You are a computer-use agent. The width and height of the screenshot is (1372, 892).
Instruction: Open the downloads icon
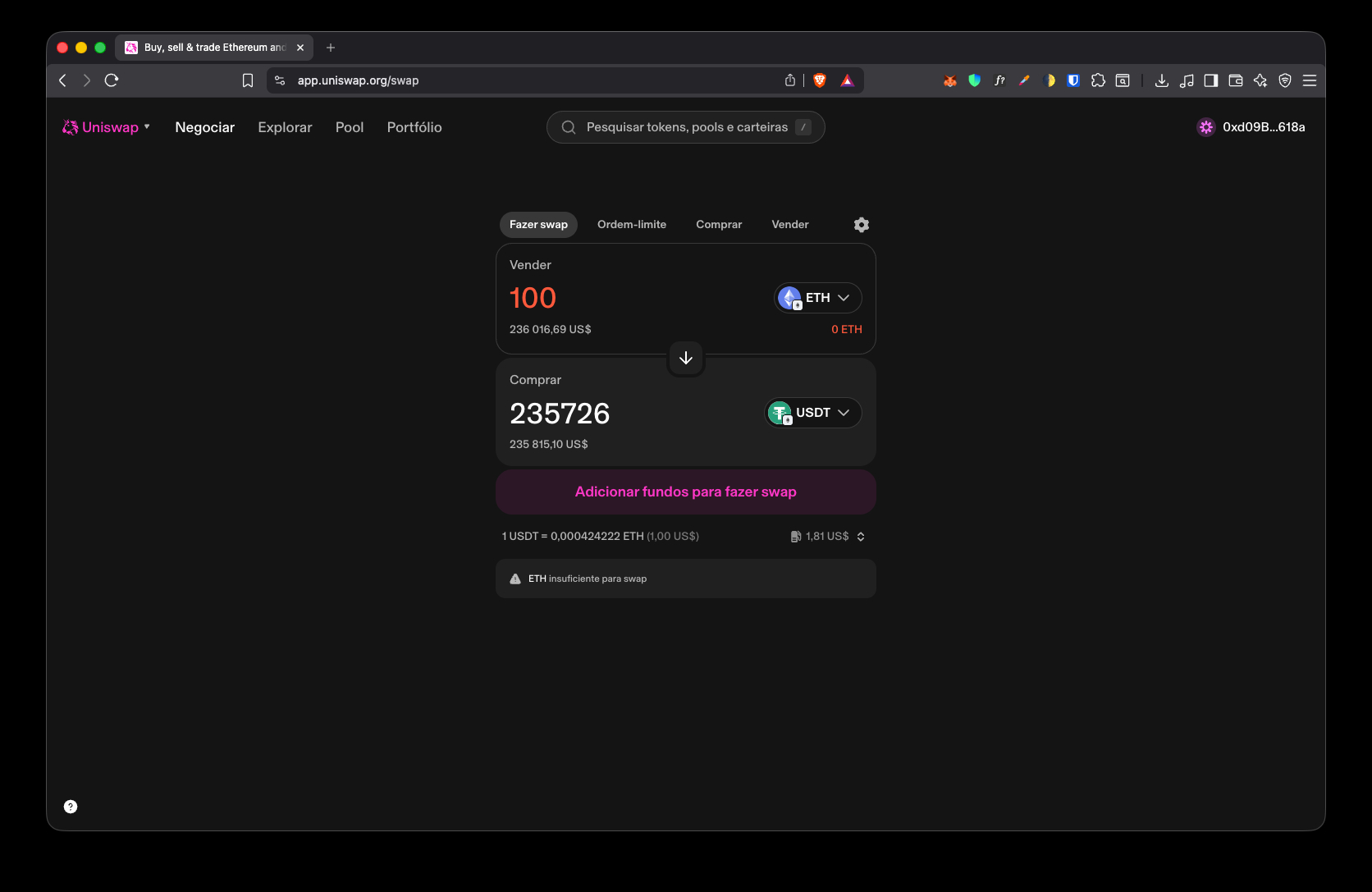[x=1162, y=80]
